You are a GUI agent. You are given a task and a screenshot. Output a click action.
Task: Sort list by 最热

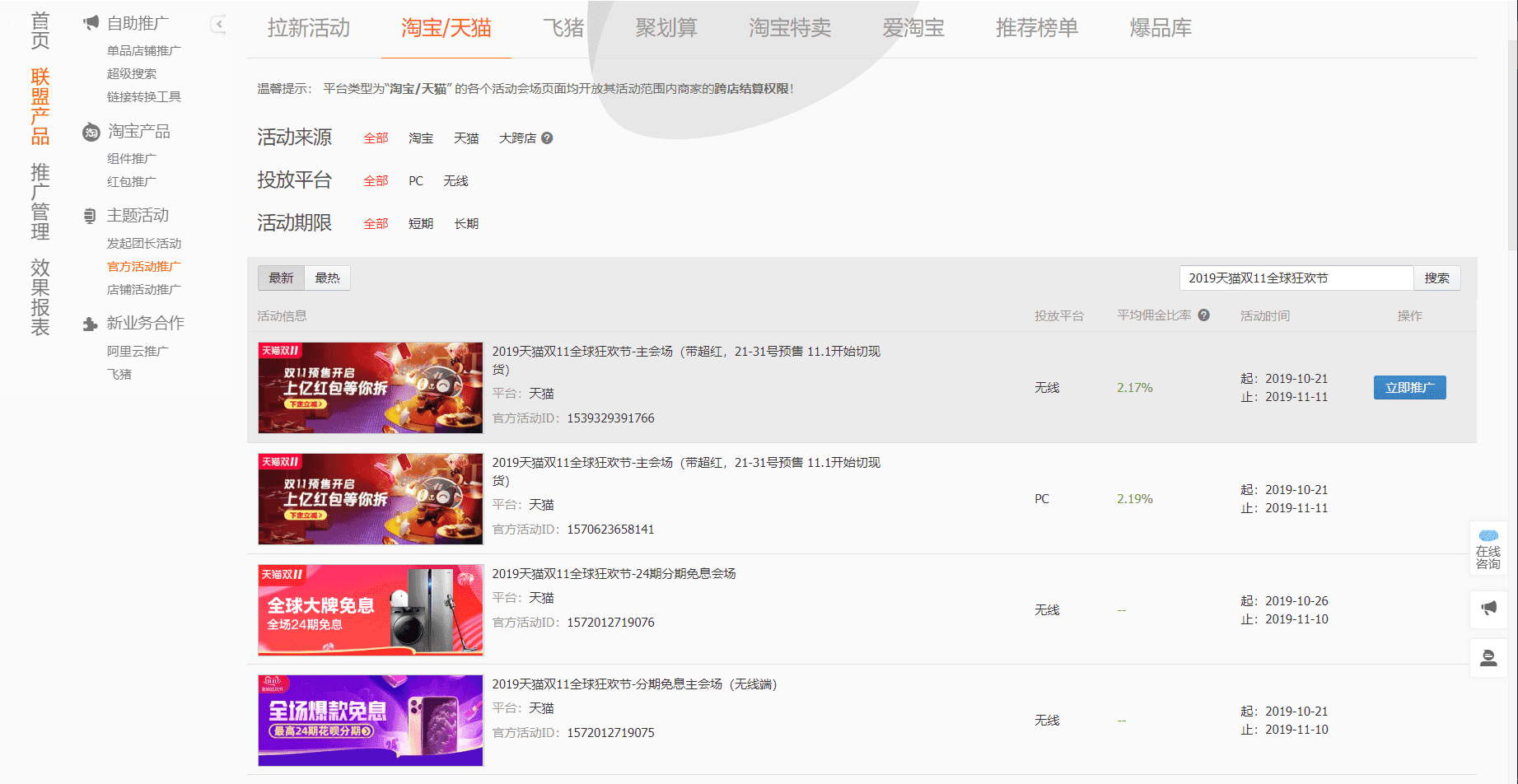[327, 278]
